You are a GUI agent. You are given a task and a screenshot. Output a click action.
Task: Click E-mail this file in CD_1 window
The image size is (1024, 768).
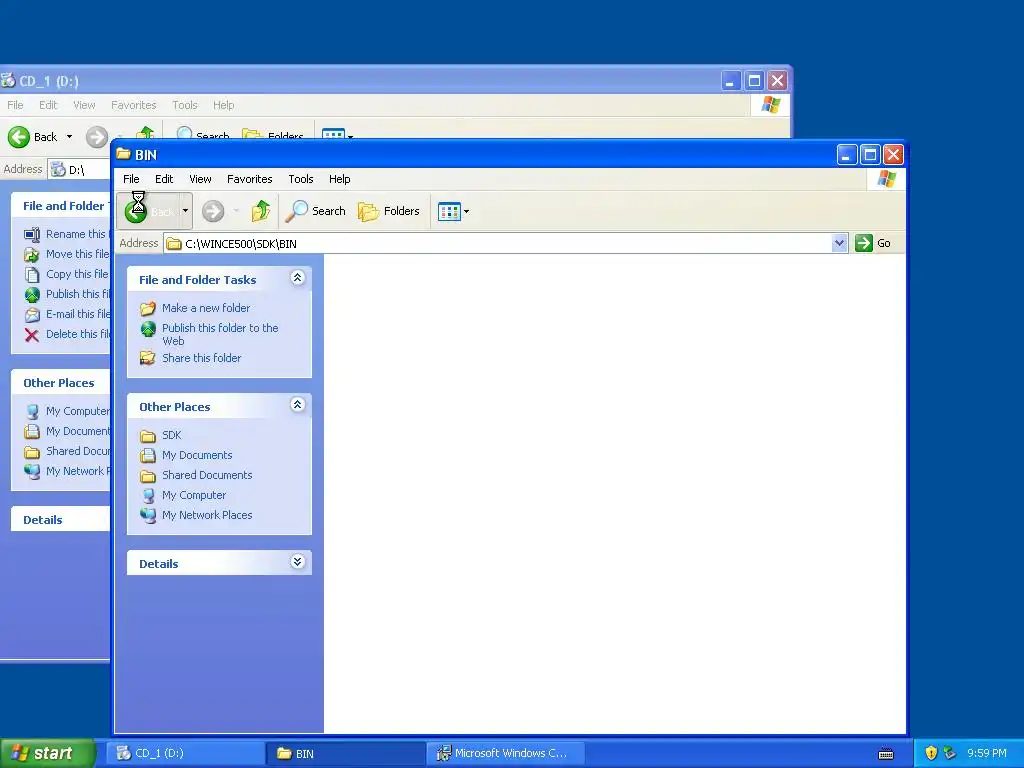[x=77, y=314]
